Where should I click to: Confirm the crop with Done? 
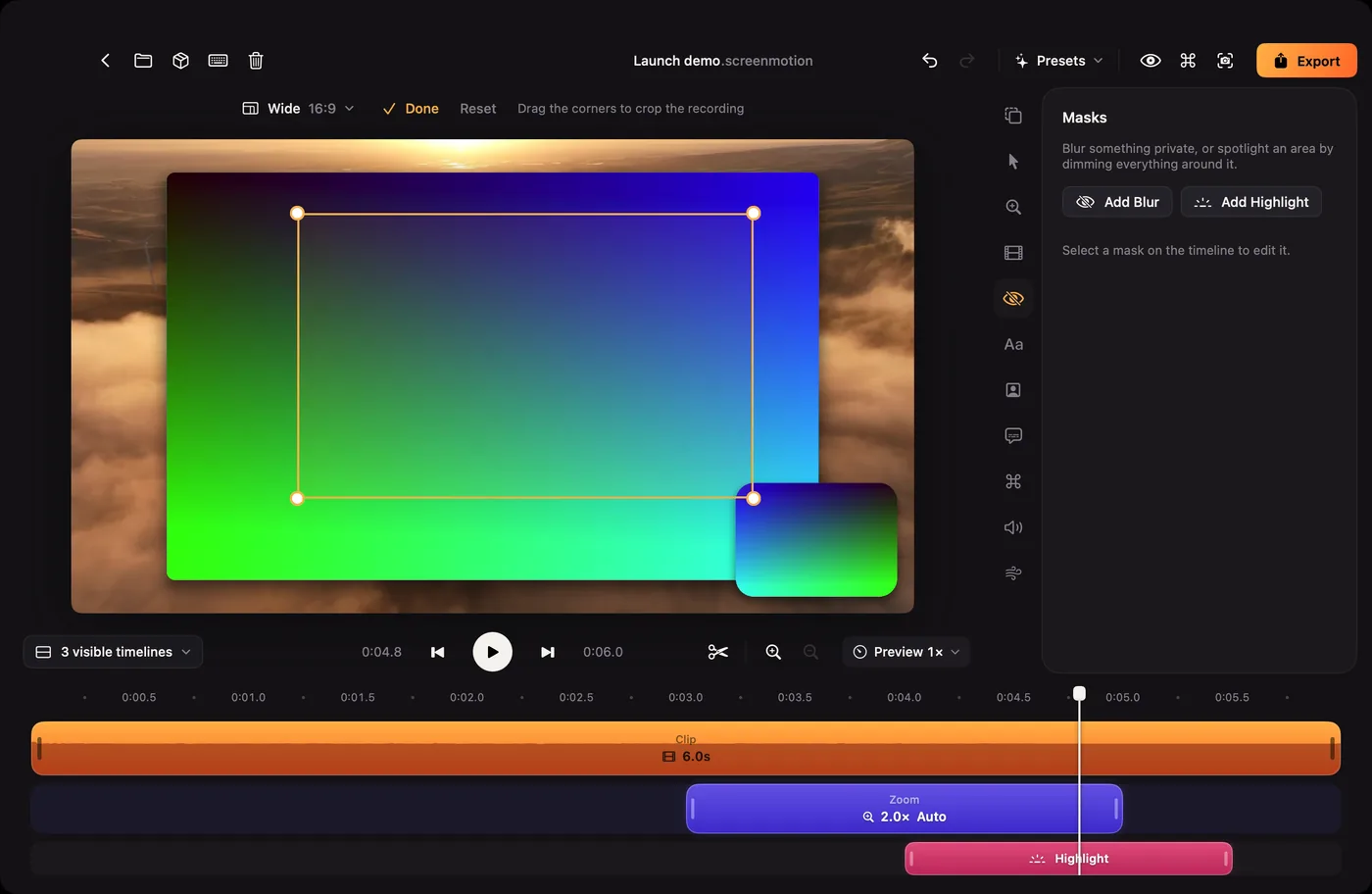click(411, 109)
